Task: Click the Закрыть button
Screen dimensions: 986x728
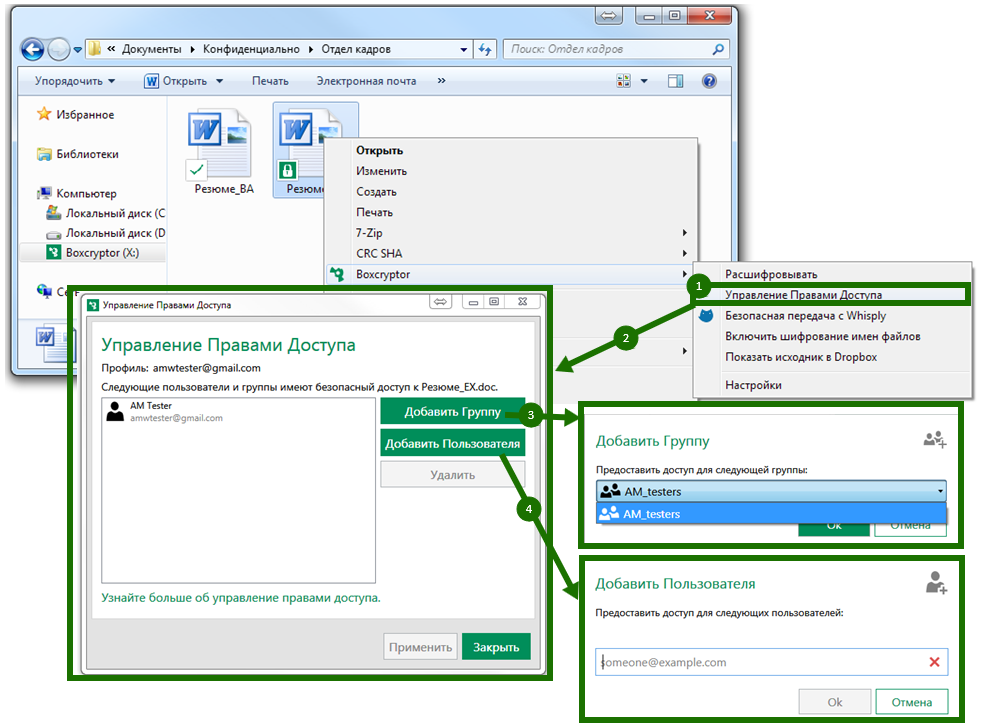Action: tap(496, 647)
